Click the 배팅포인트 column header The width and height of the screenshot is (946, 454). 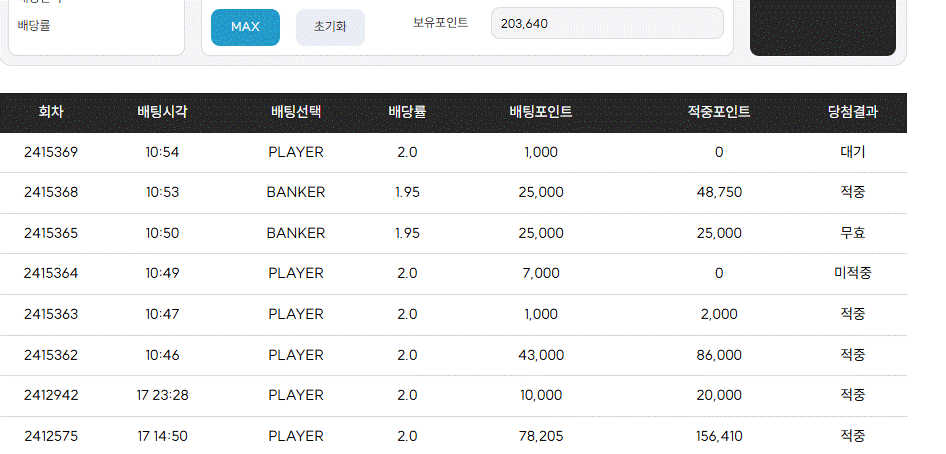[541, 112]
